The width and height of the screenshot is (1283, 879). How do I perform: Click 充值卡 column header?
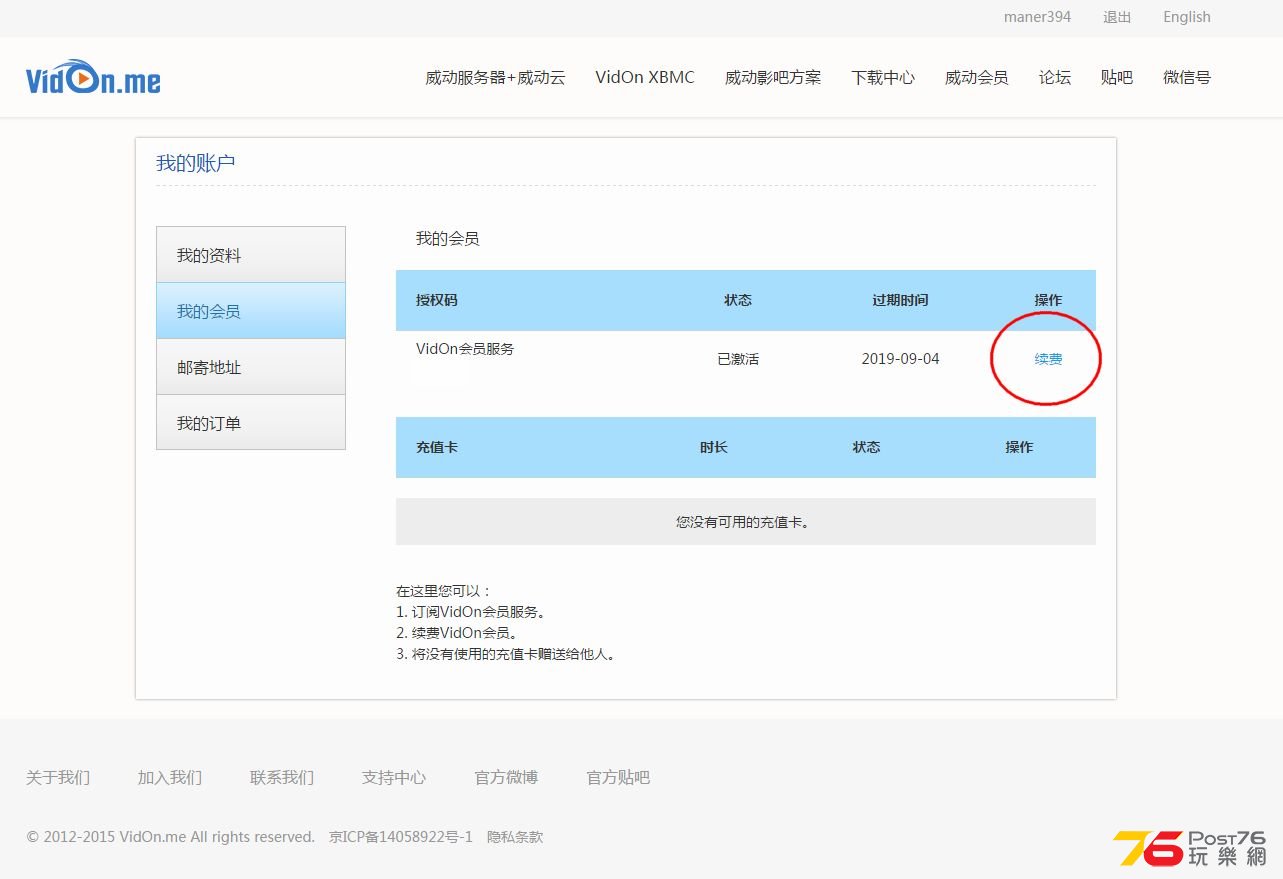point(437,447)
